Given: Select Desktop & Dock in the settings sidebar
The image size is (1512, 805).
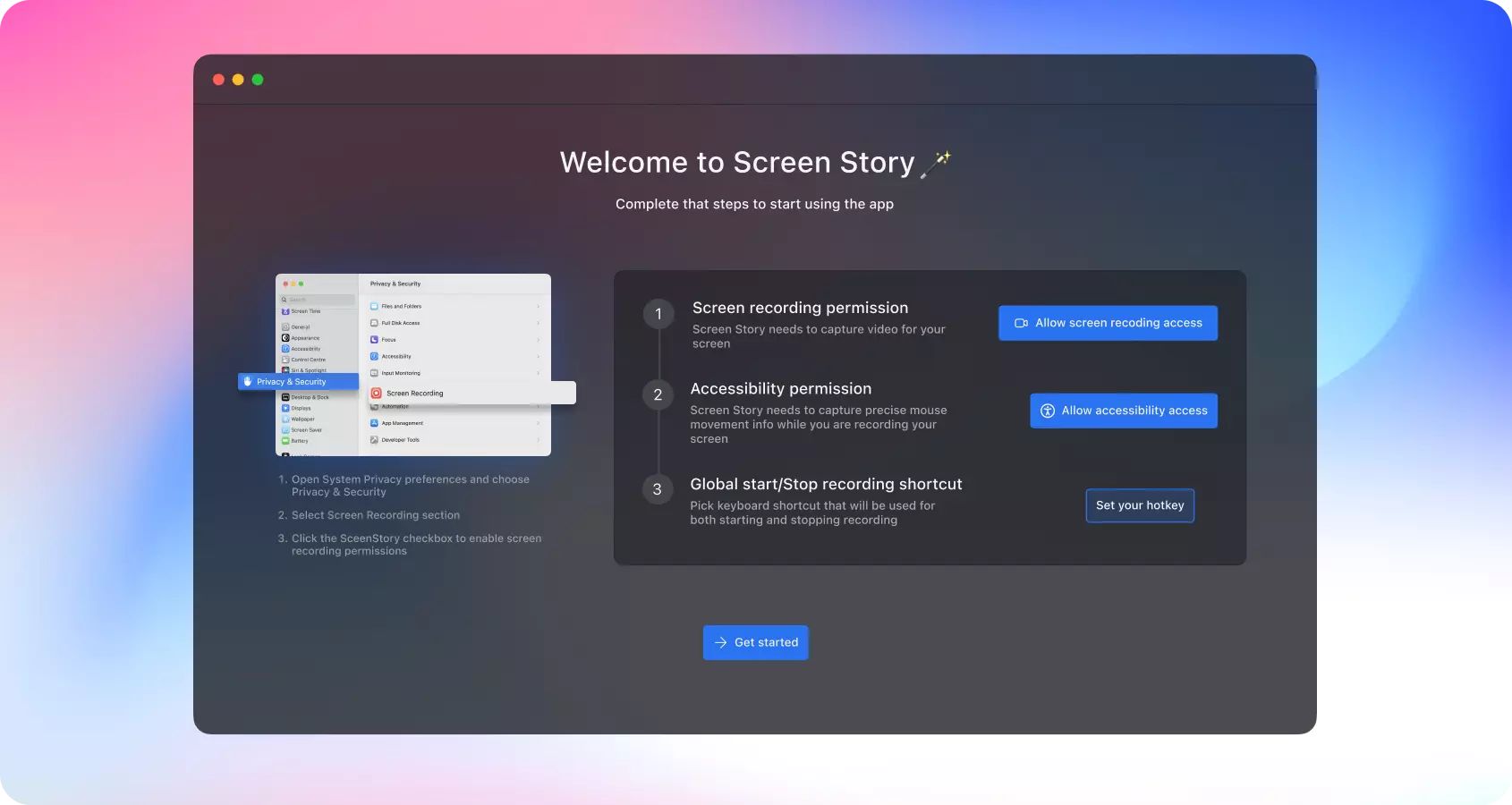Looking at the screenshot, I should pos(310,397).
